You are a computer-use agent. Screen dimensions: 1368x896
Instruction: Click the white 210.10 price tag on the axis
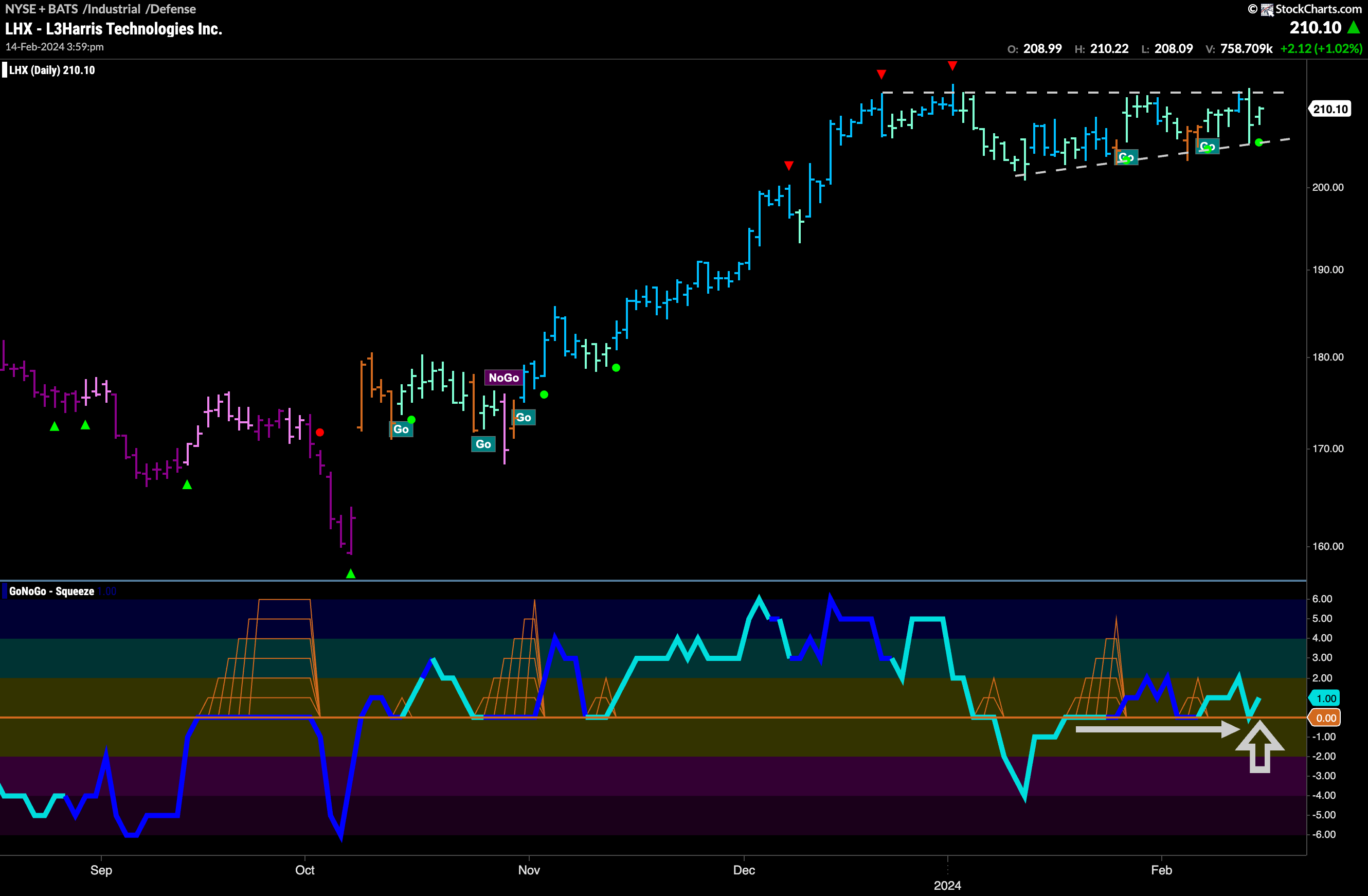(x=1329, y=109)
